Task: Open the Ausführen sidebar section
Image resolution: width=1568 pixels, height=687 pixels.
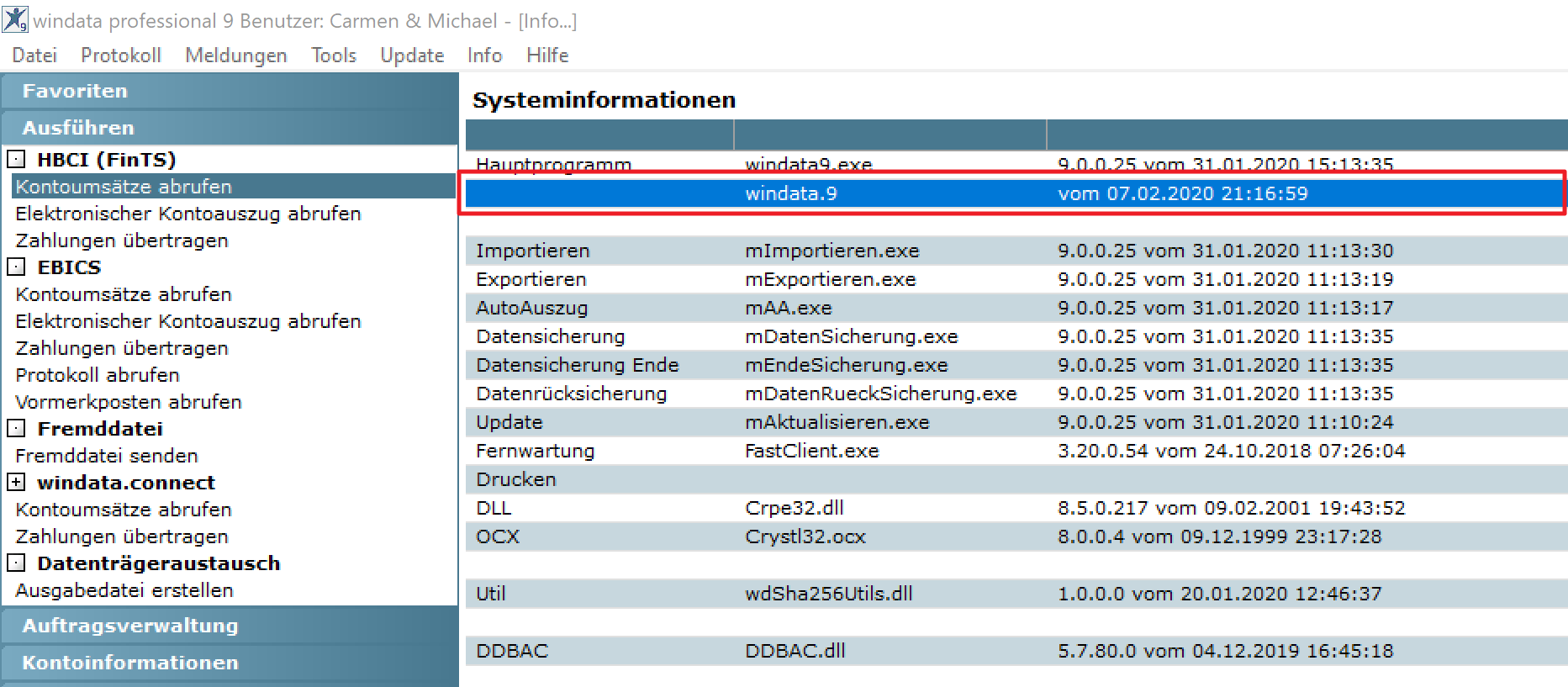Action: pos(230,128)
